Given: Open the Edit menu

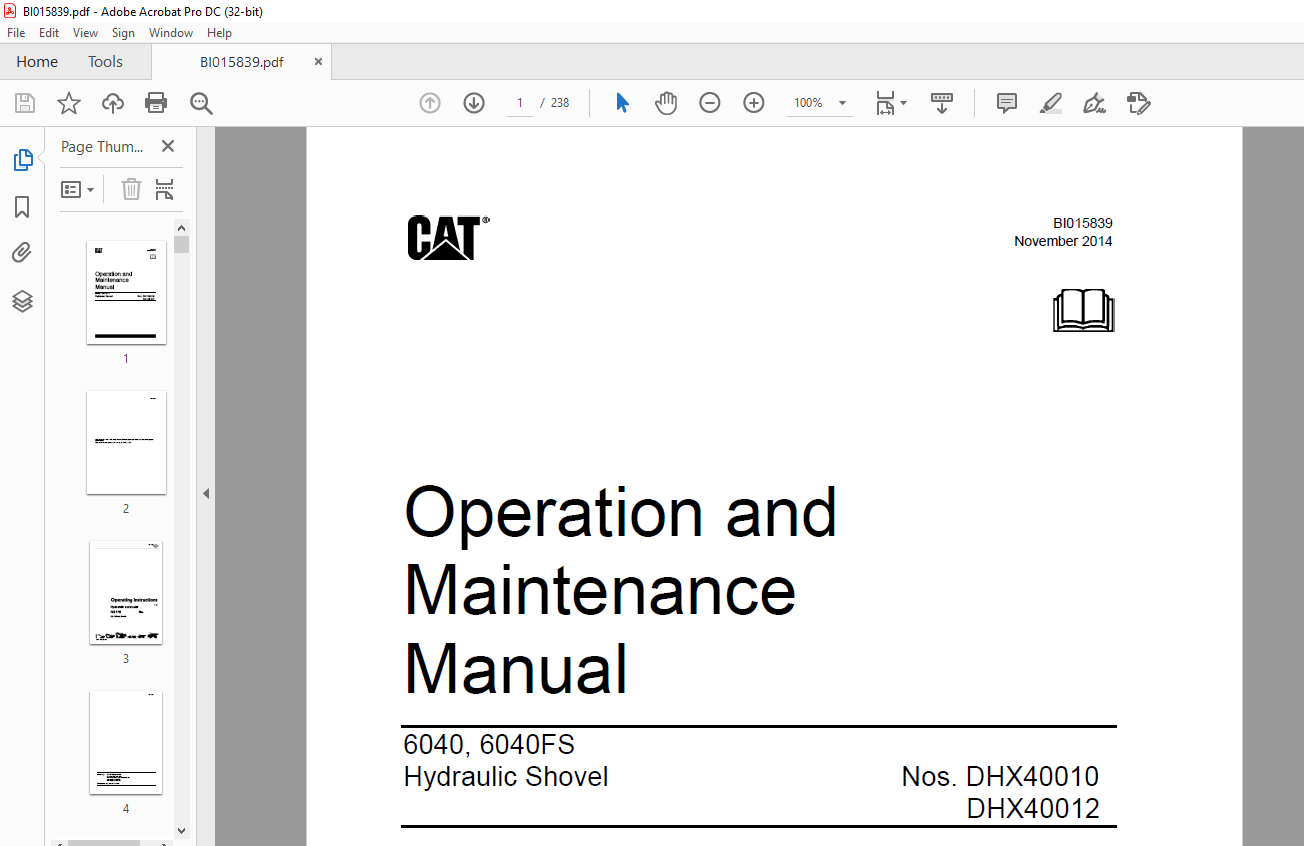Looking at the screenshot, I should (49, 33).
